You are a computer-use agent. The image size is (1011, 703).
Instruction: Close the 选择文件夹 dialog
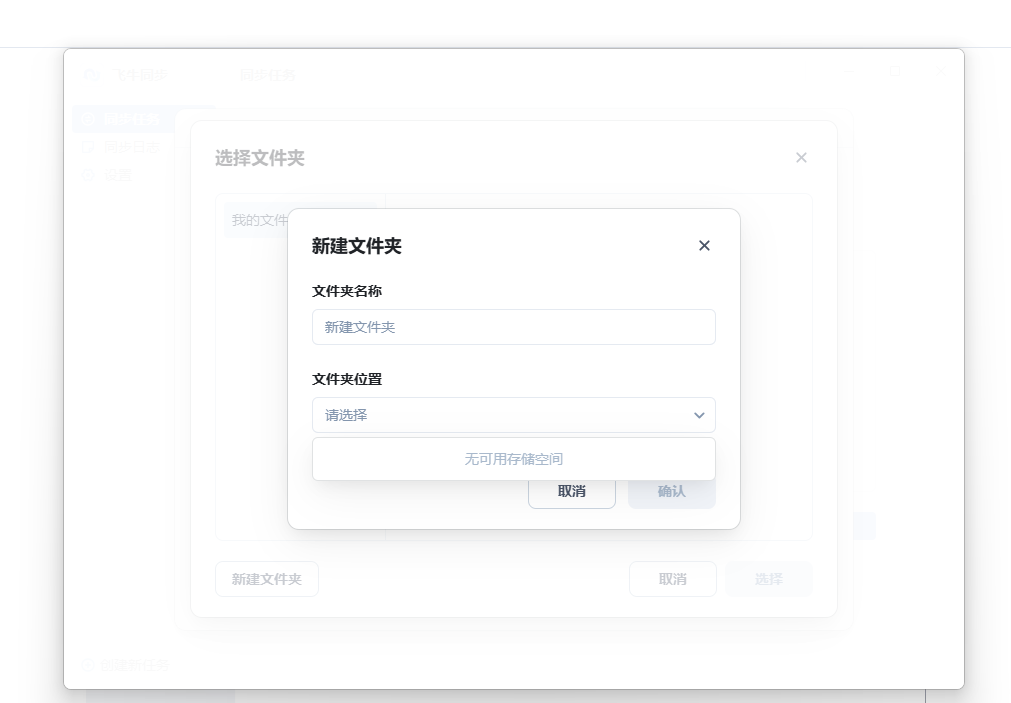click(x=801, y=157)
